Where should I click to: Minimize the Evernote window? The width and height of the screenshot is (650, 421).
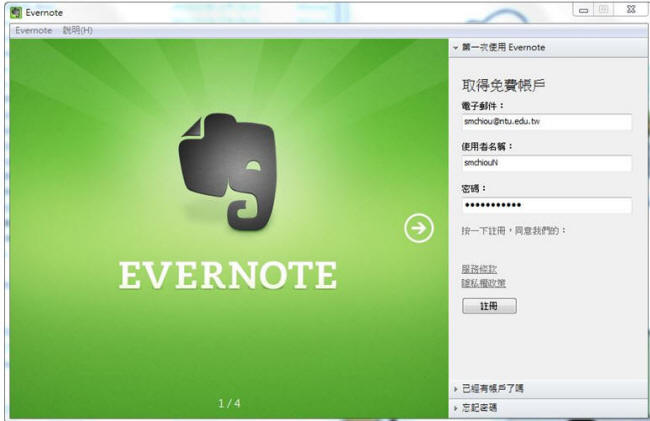coord(583,10)
